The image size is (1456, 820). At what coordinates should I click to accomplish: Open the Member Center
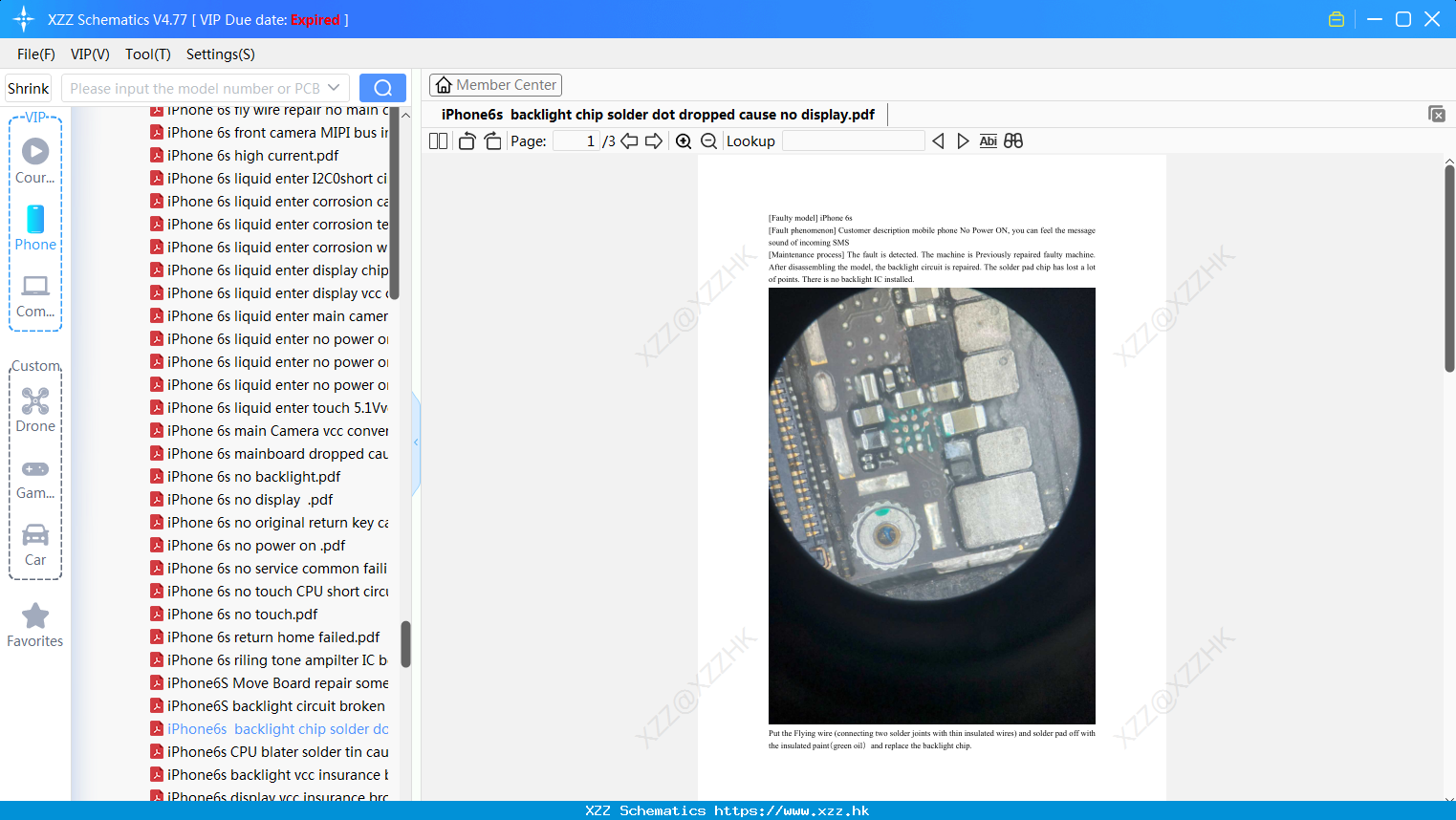pyautogui.click(x=495, y=85)
